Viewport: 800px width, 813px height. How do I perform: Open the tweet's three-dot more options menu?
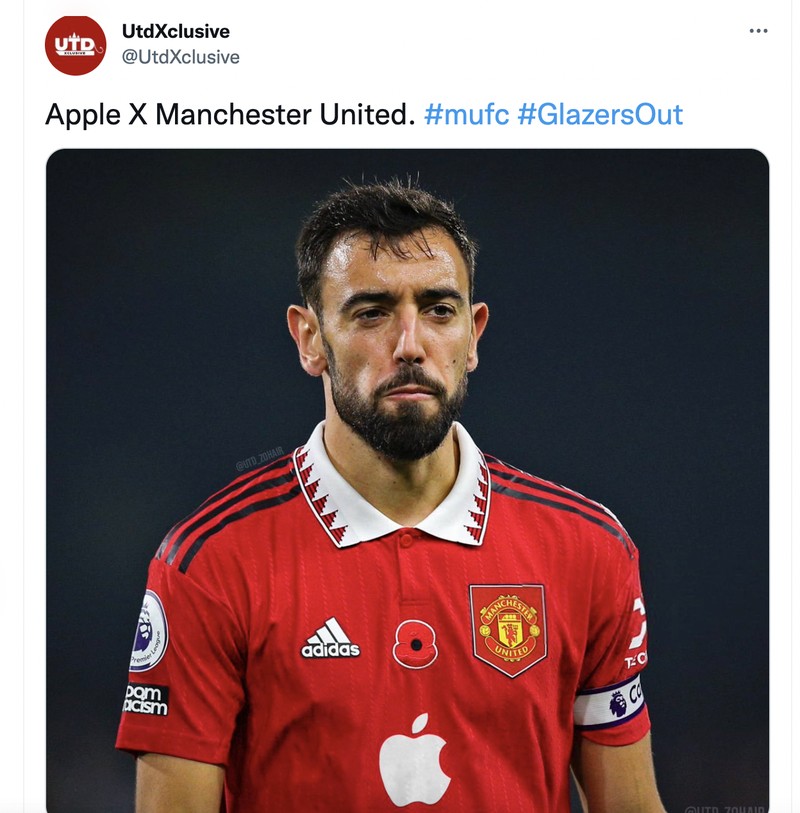pyautogui.click(x=758, y=31)
